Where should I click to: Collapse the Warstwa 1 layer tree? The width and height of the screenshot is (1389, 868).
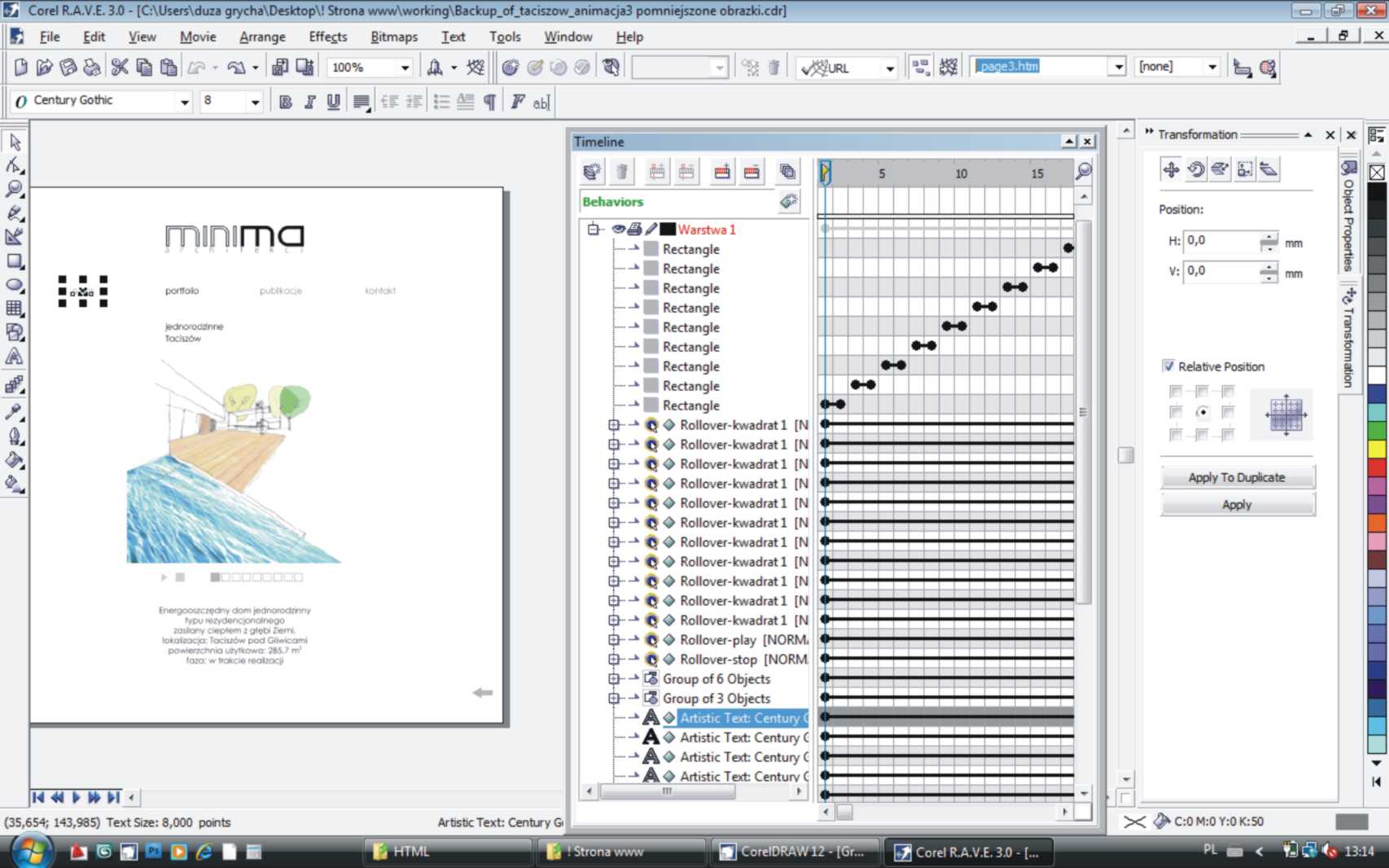594,230
